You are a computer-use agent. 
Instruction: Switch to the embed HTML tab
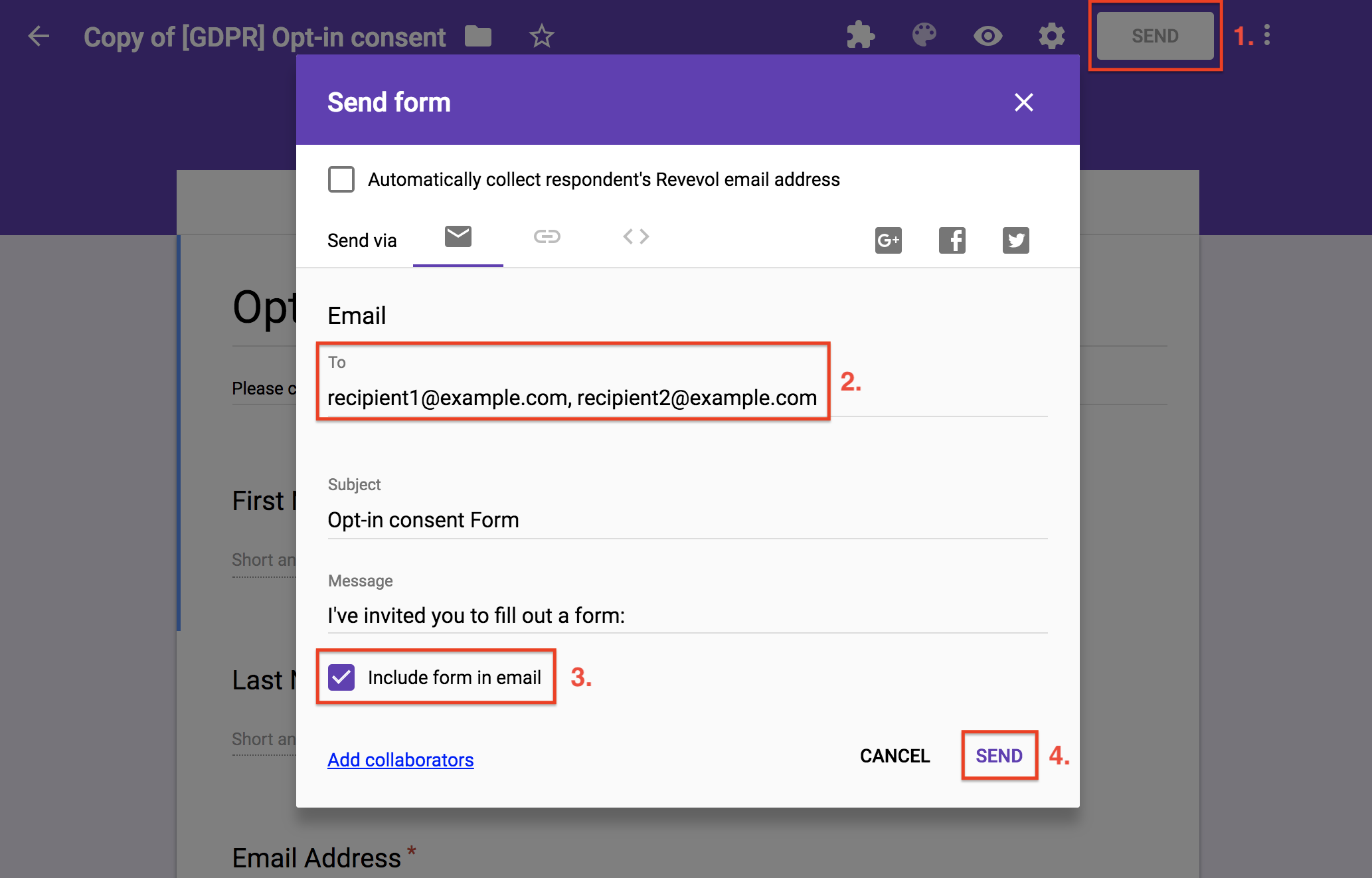coord(636,236)
